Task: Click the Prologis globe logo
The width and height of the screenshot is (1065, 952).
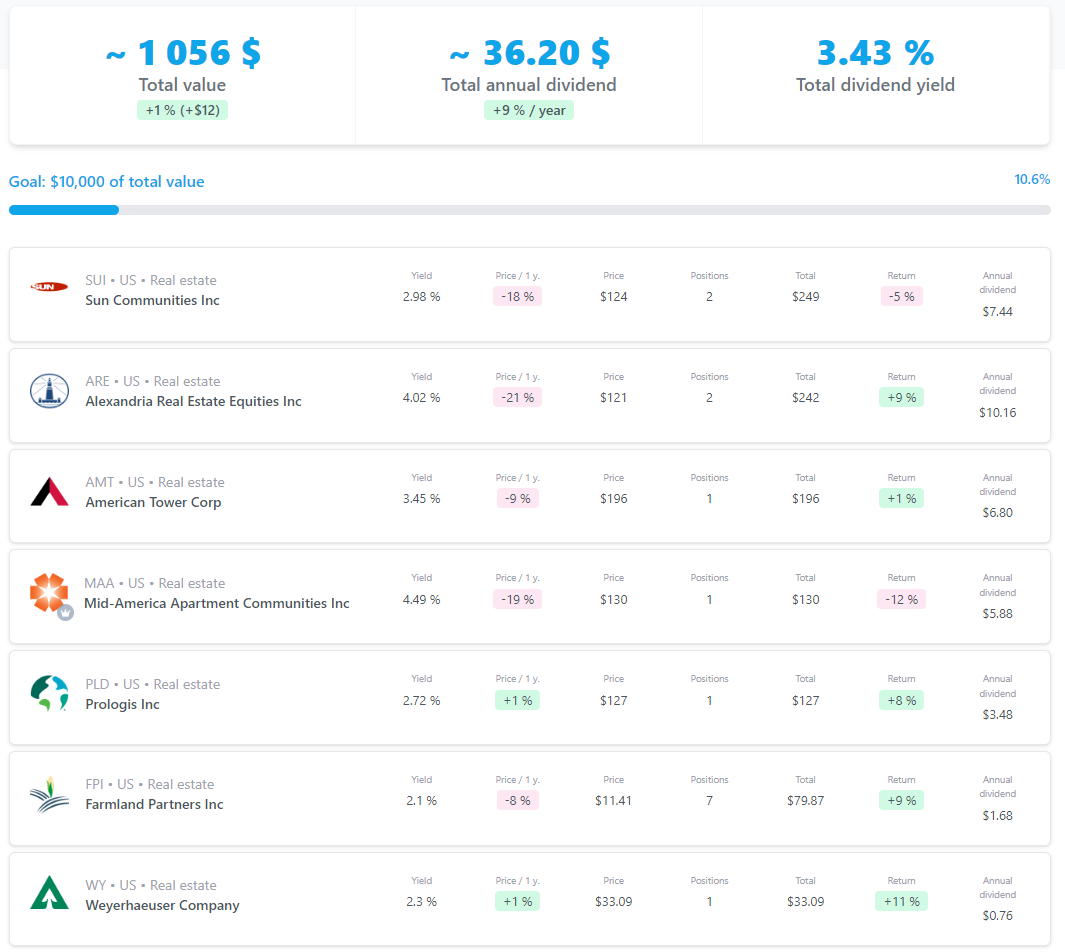Action: (x=50, y=693)
